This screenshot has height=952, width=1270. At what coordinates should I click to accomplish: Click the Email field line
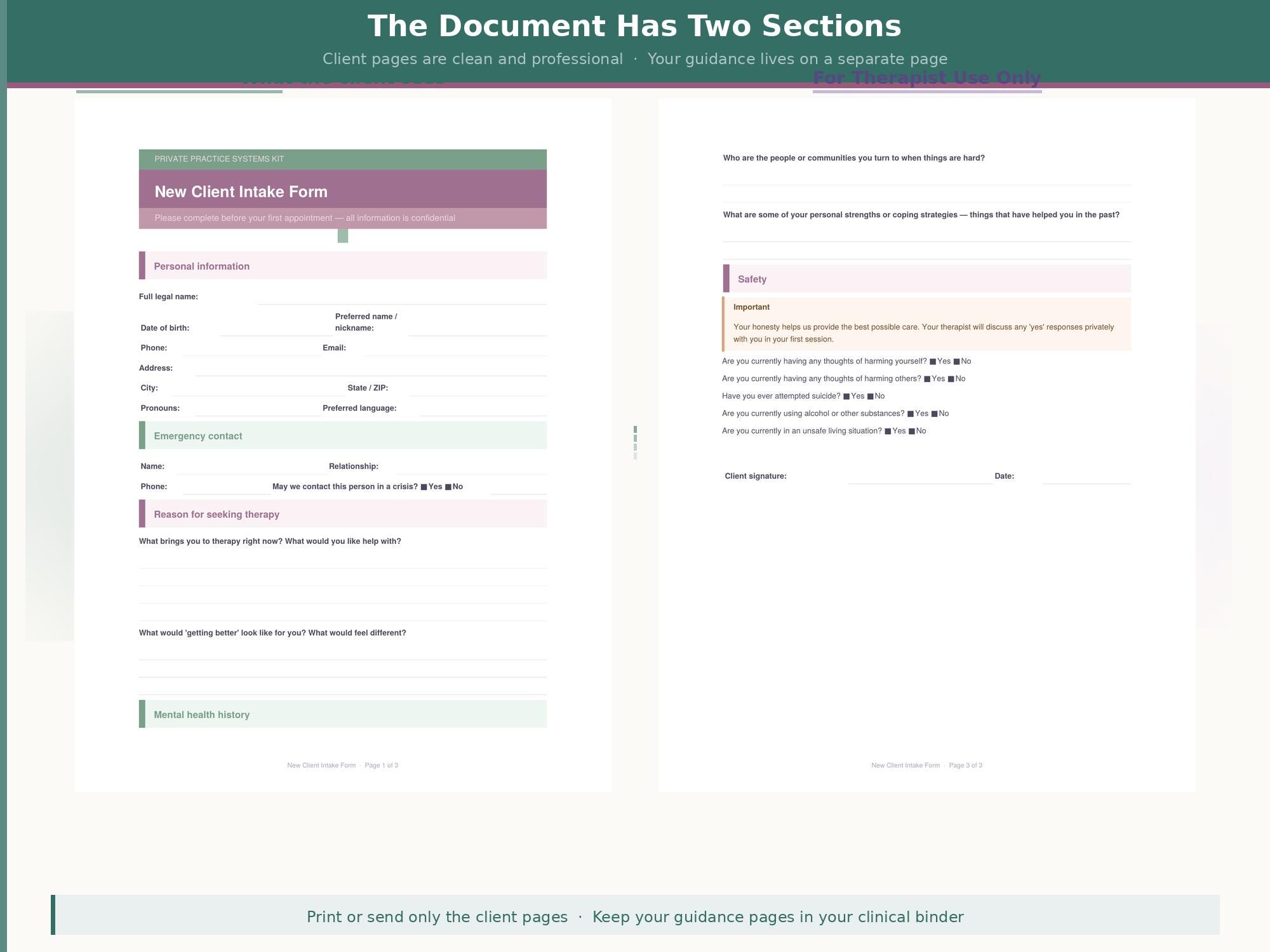pos(455,348)
